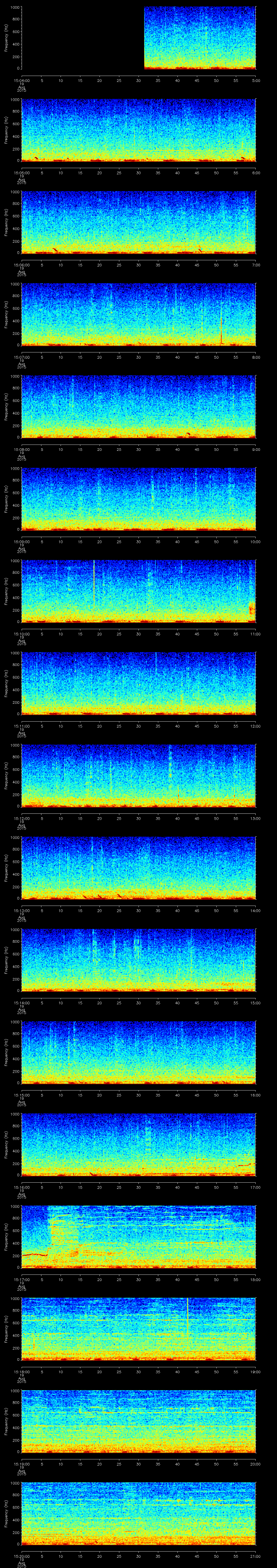Click the 15:10:00 start time label
Image resolution: width=277 pixels, height=1568 pixels.
pos(21,634)
